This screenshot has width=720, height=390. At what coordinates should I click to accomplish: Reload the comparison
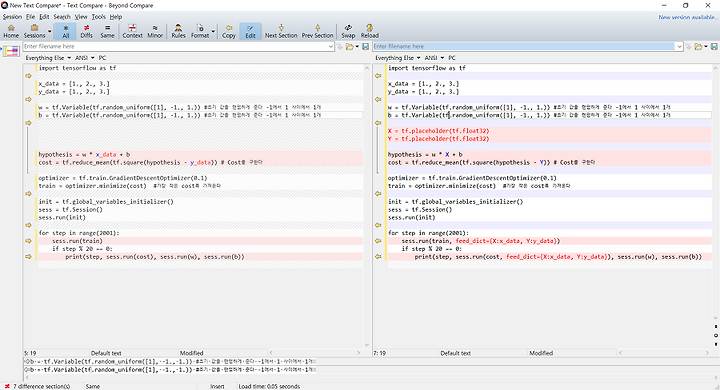coord(370,31)
